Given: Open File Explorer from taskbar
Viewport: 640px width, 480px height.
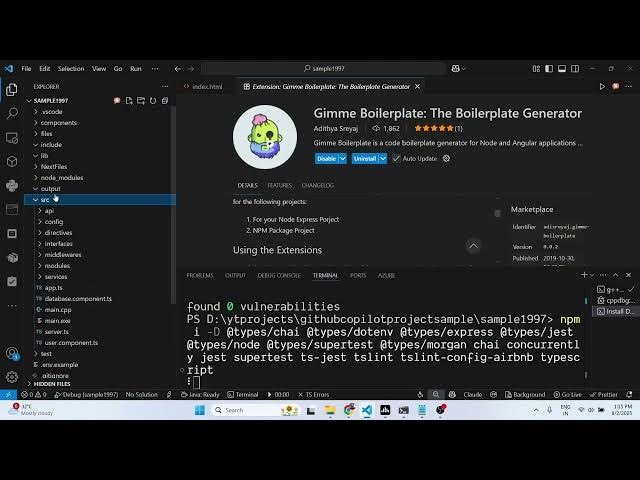Looking at the screenshot, I should pos(330,410).
